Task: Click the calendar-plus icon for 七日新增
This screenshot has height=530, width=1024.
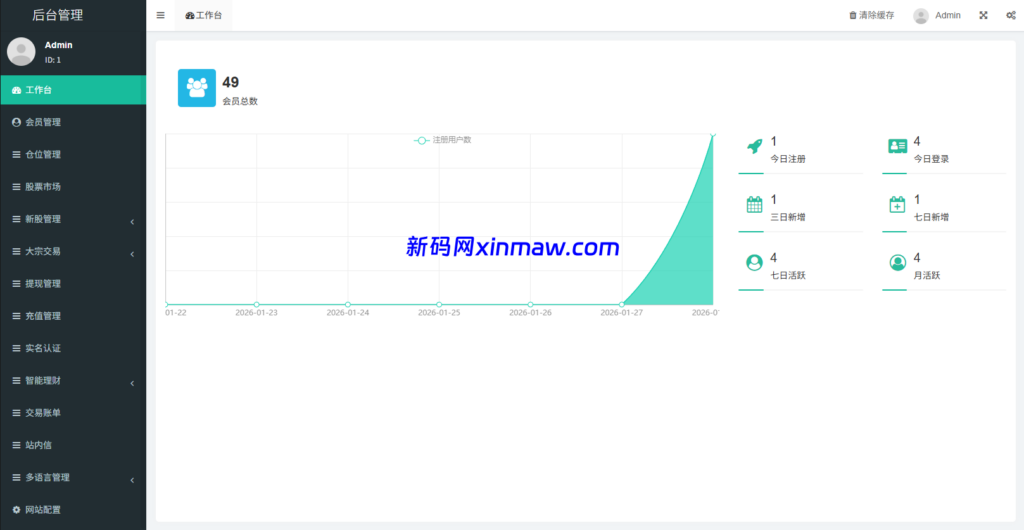Action: [x=897, y=204]
